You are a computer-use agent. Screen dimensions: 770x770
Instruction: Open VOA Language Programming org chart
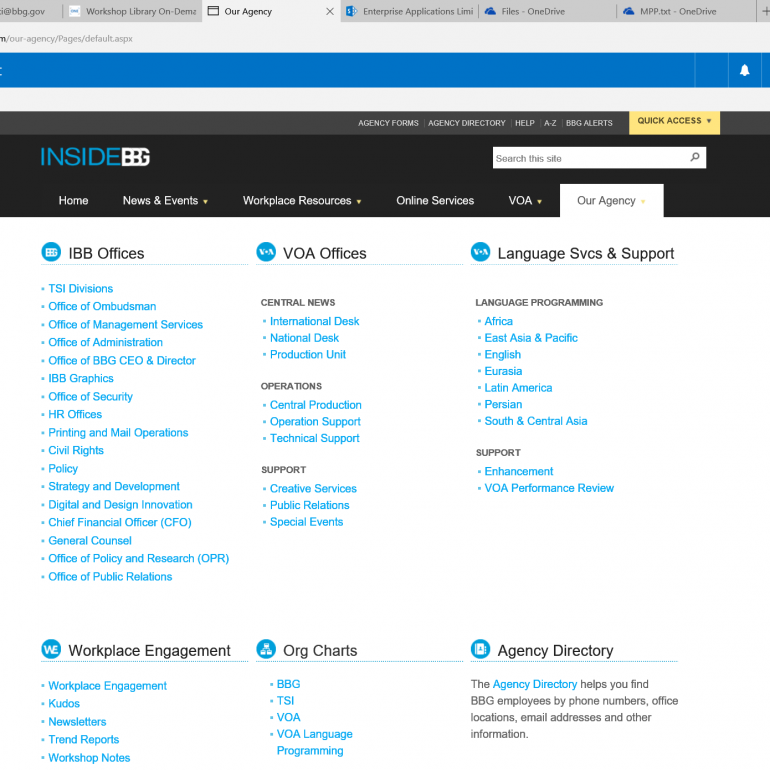pyautogui.click(x=314, y=742)
